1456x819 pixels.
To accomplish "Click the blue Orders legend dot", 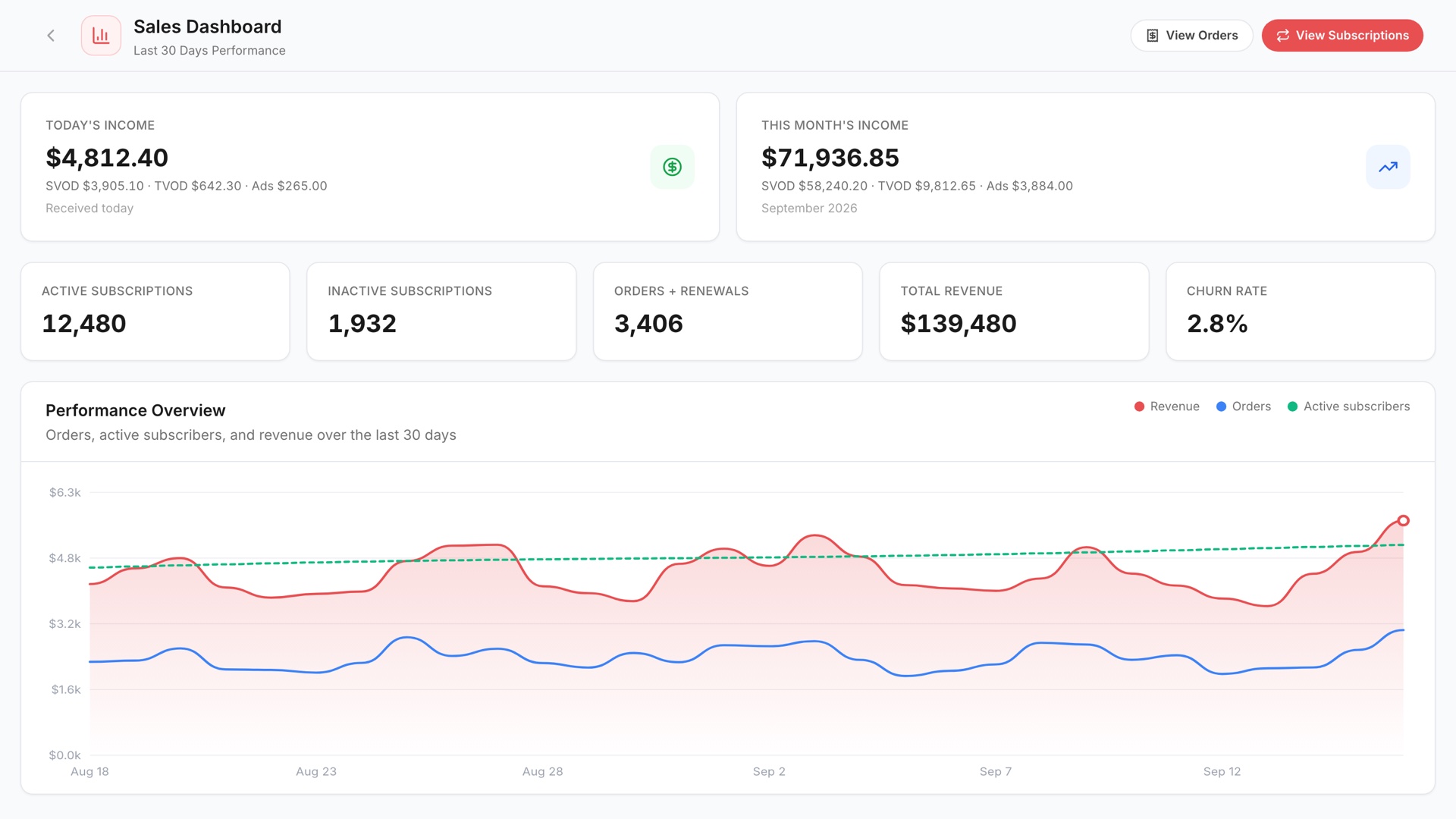I will click(x=1221, y=406).
